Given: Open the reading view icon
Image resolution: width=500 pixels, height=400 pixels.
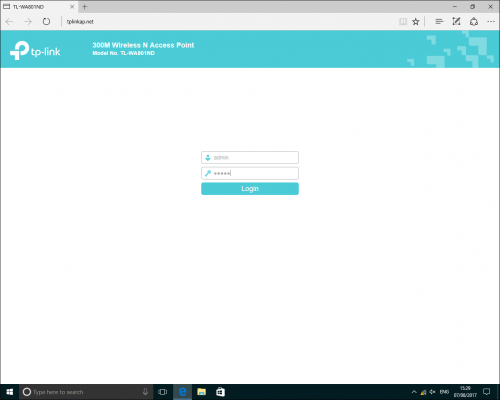Looking at the screenshot, I should (403, 22).
